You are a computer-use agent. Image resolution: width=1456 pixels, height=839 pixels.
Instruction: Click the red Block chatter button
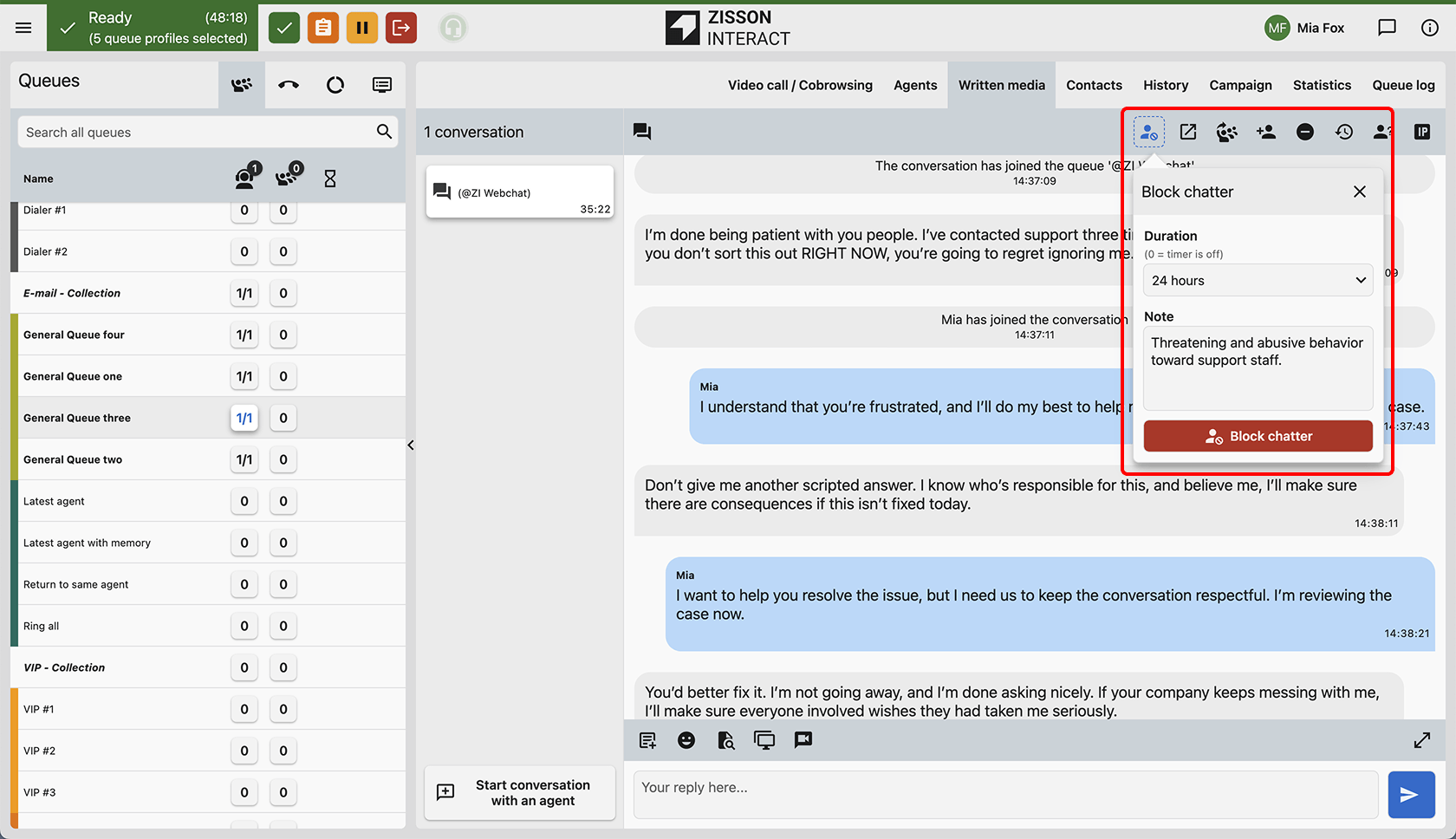coord(1258,436)
